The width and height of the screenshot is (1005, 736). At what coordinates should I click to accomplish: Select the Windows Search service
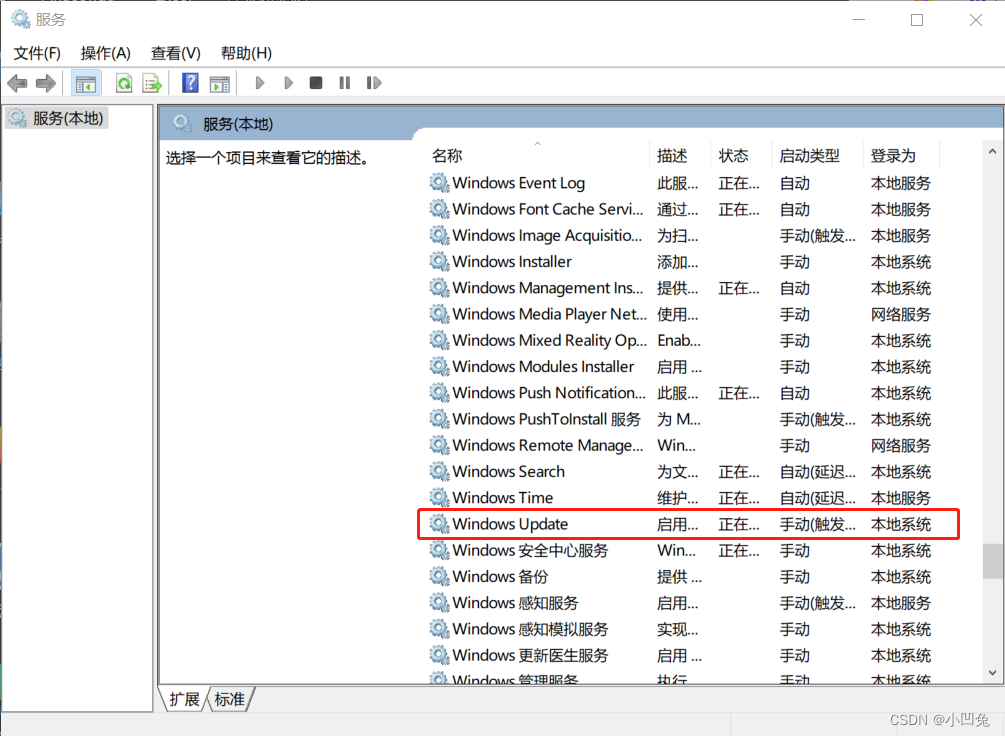[x=679, y=473]
